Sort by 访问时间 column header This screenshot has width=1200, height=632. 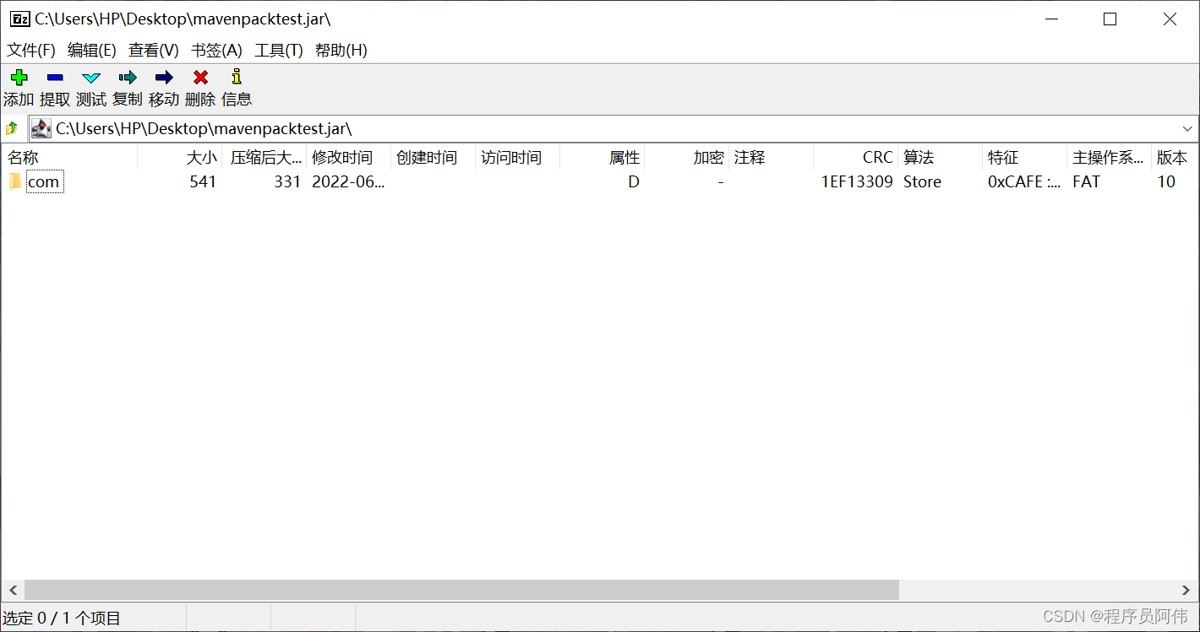point(517,157)
